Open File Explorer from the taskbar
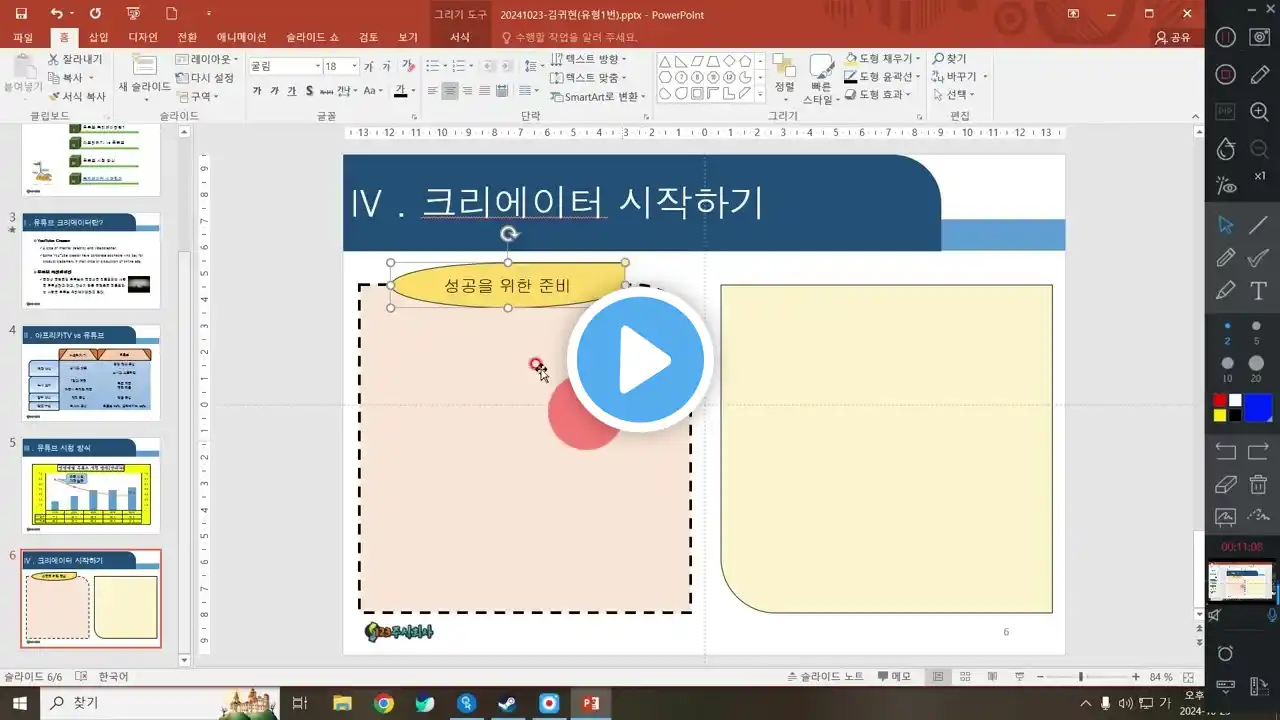Viewport: 1280px width, 720px height. tap(342, 704)
